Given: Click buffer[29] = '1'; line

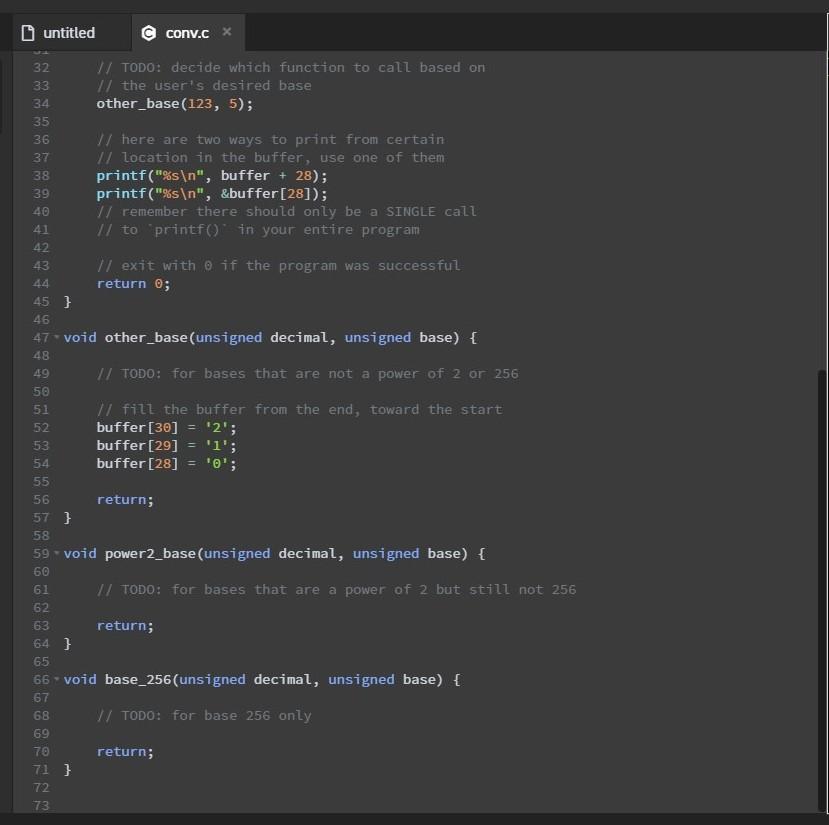Looking at the screenshot, I should 167,445.
